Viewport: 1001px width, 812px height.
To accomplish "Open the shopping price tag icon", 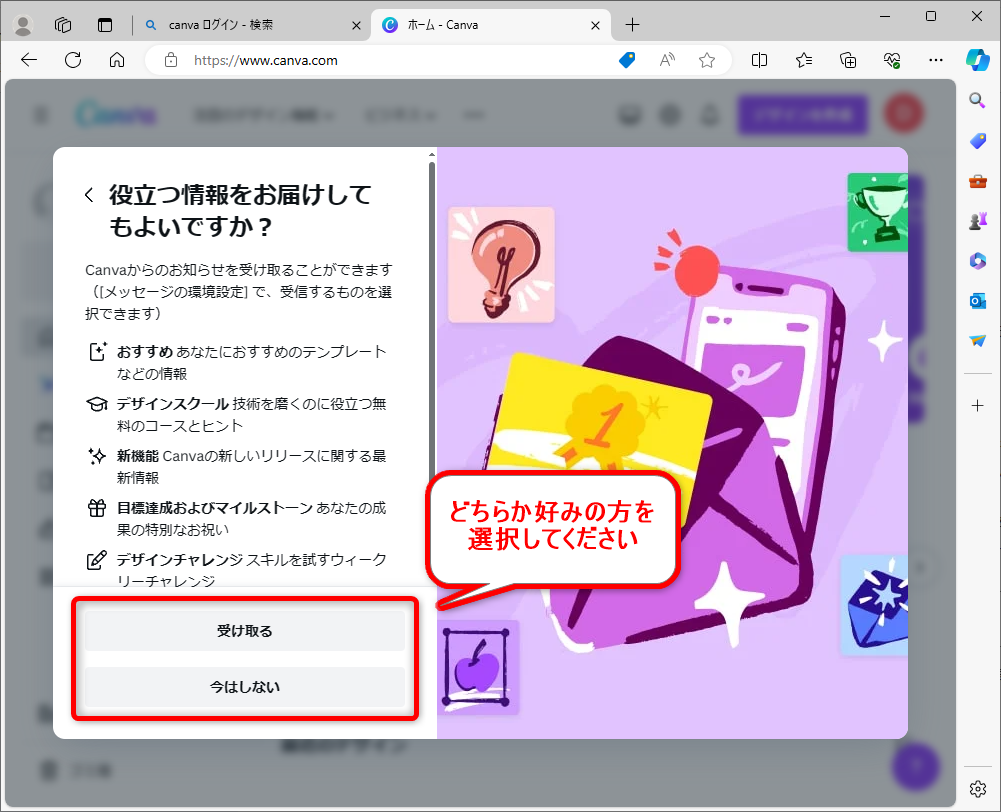I will (x=627, y=60).
